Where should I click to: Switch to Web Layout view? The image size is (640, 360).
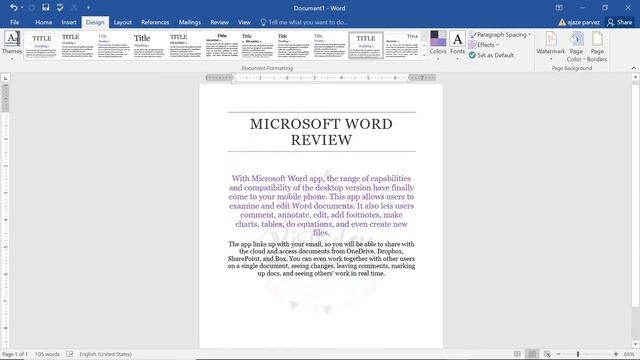547,354
